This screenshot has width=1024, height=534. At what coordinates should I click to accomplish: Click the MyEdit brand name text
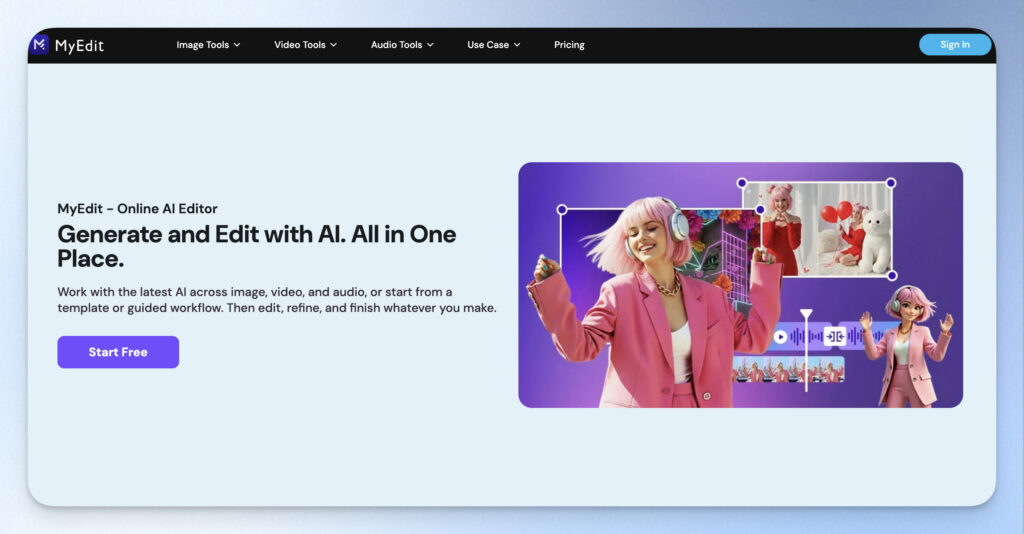click(79, 45)
